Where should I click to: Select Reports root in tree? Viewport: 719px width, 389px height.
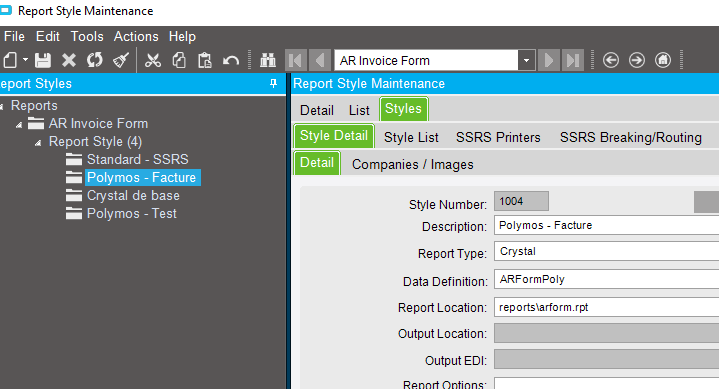34,106
